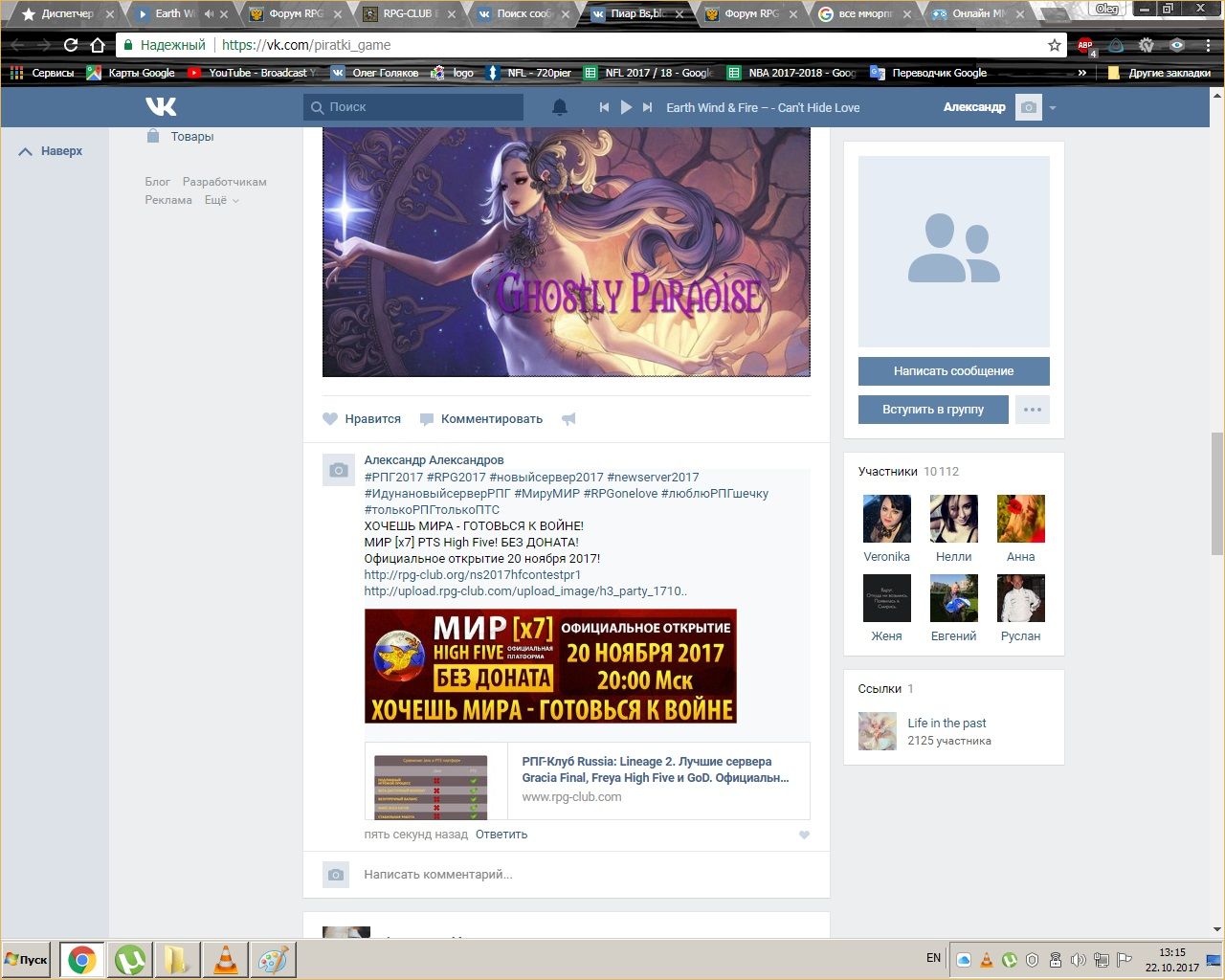Open the Блог footer link
This screenshot has height=980, width=1225.
[x=158, y=182]
